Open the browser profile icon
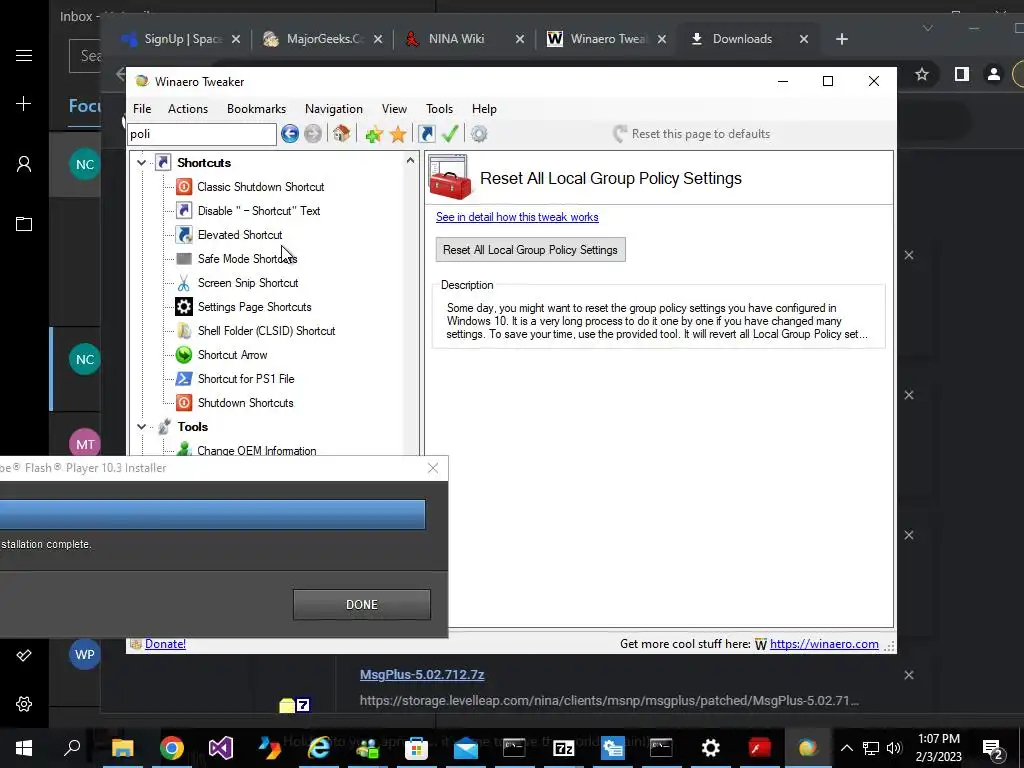This screenshot has width=1024, height=768. point(994,74)
